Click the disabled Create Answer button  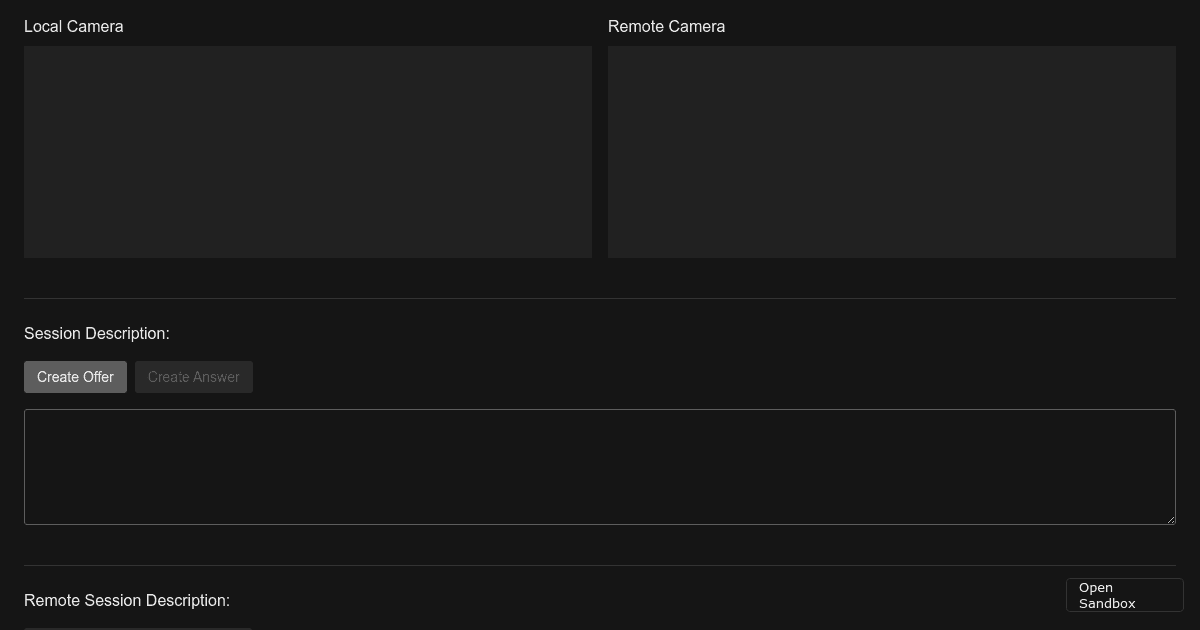[x=193, y=377]
